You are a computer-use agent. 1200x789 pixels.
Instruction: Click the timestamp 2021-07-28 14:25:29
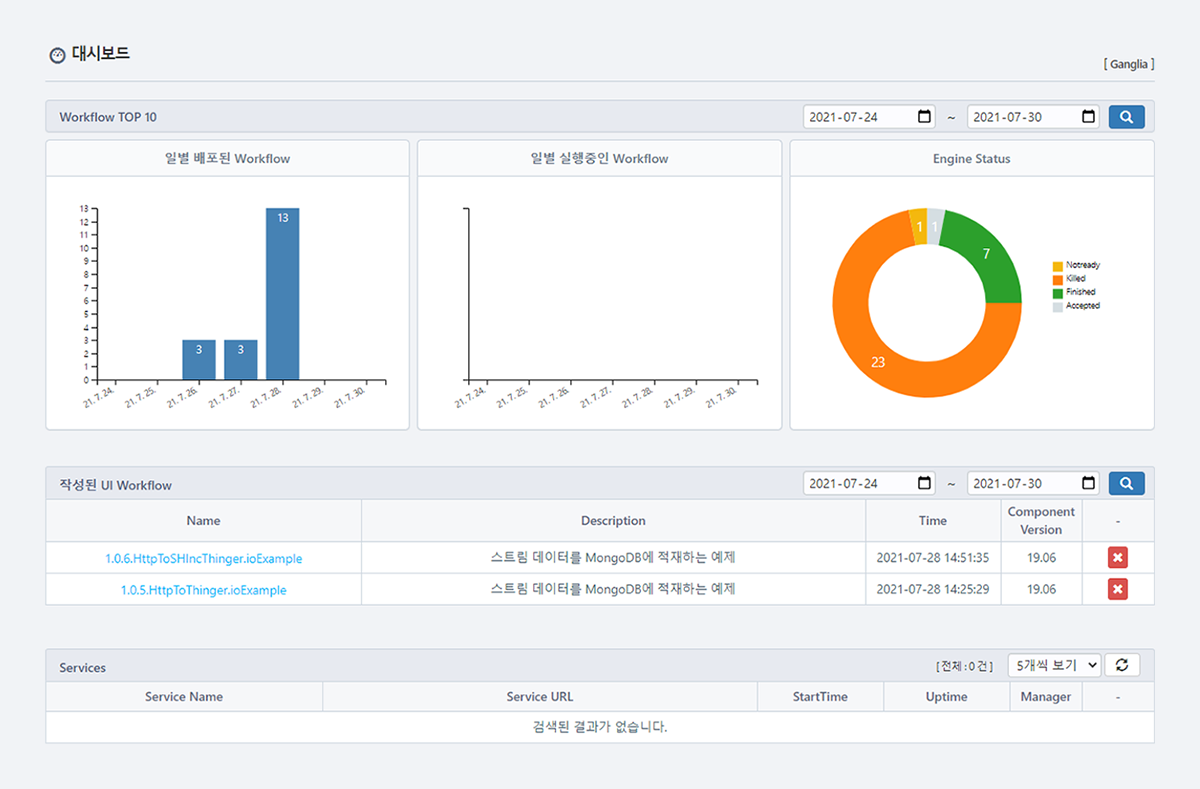[933, 589]
